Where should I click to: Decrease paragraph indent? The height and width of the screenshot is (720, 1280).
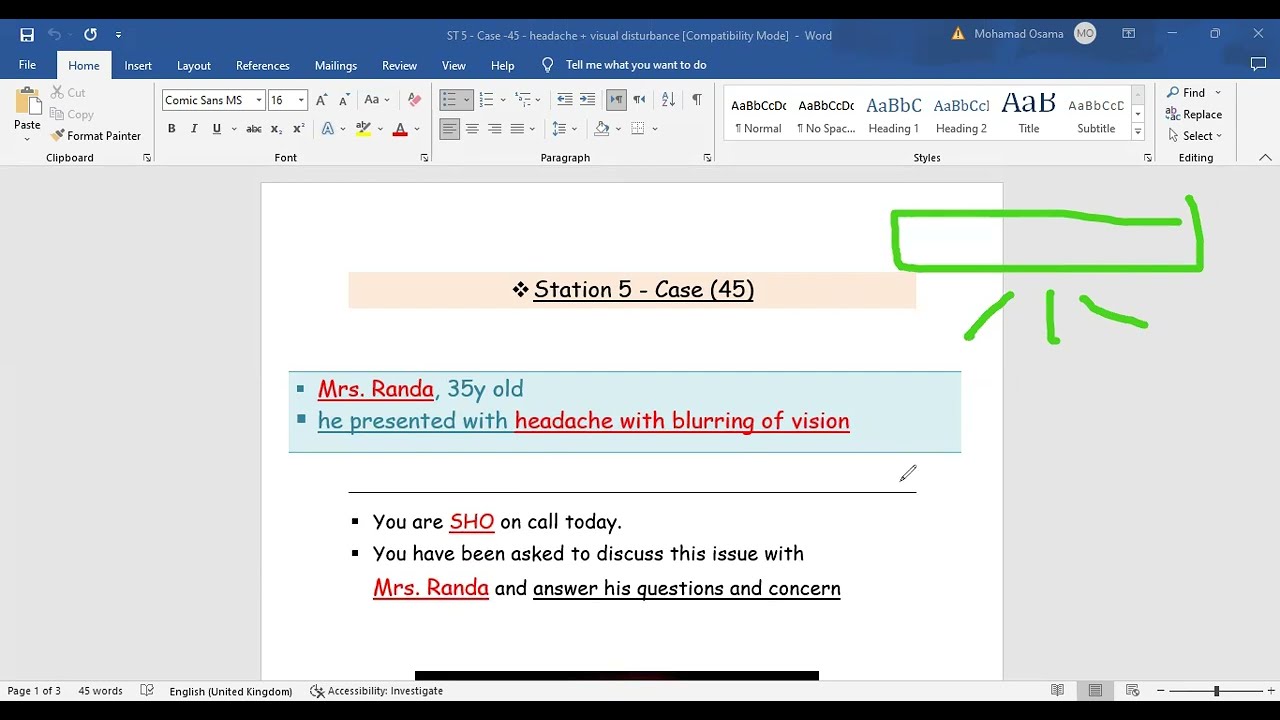[565, 100]
